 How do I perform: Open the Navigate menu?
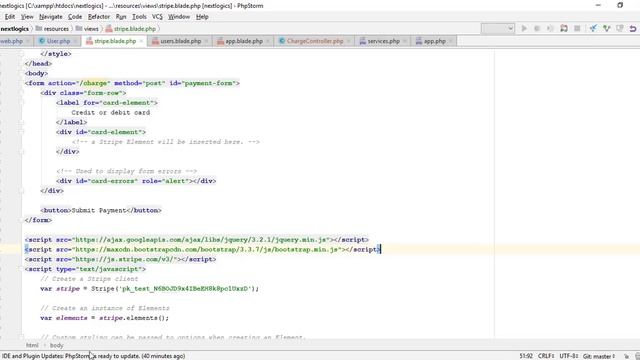tap(51, 17)
